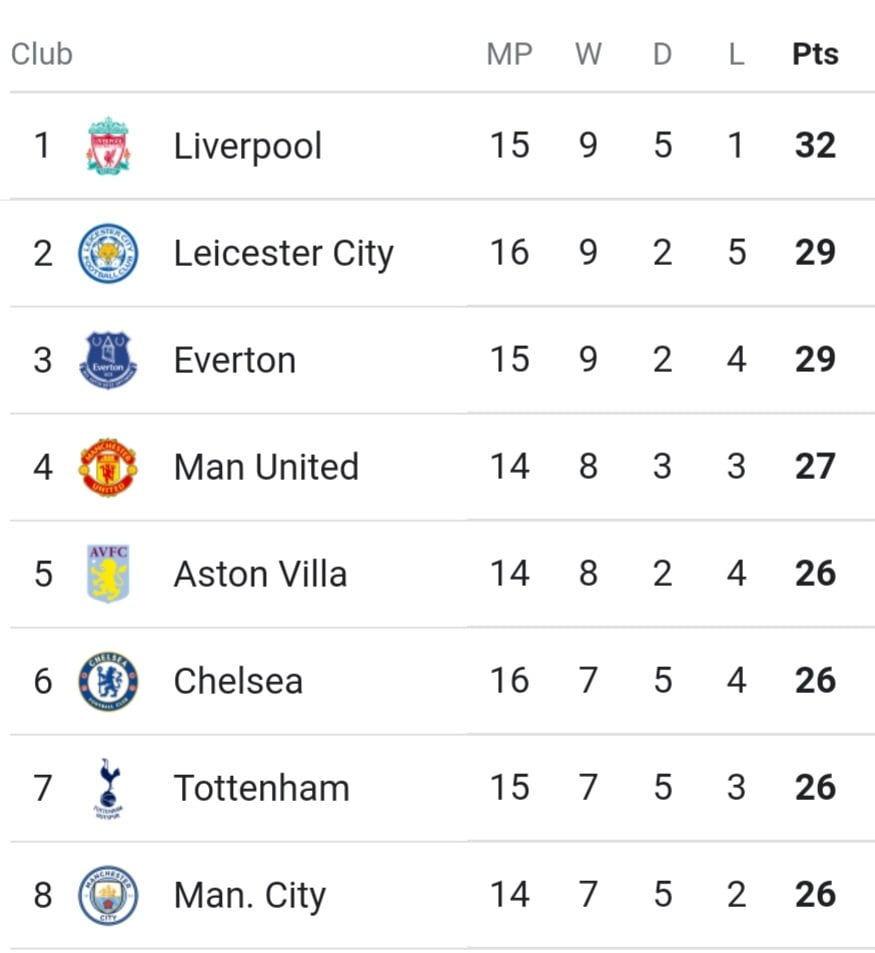Select the Everton team name
Screen dimensions: 875x953
(235, 360)
